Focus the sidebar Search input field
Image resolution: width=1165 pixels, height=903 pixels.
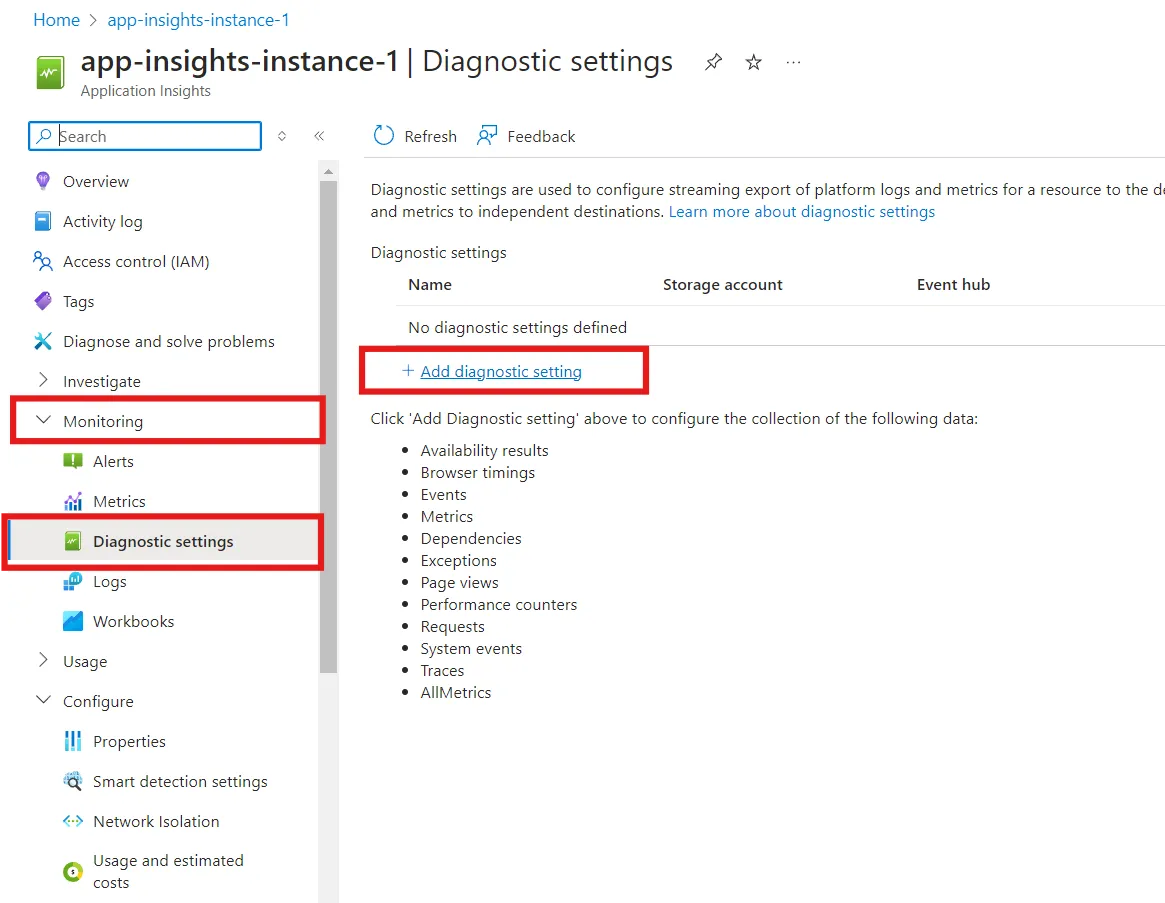(x=145, y=136)
